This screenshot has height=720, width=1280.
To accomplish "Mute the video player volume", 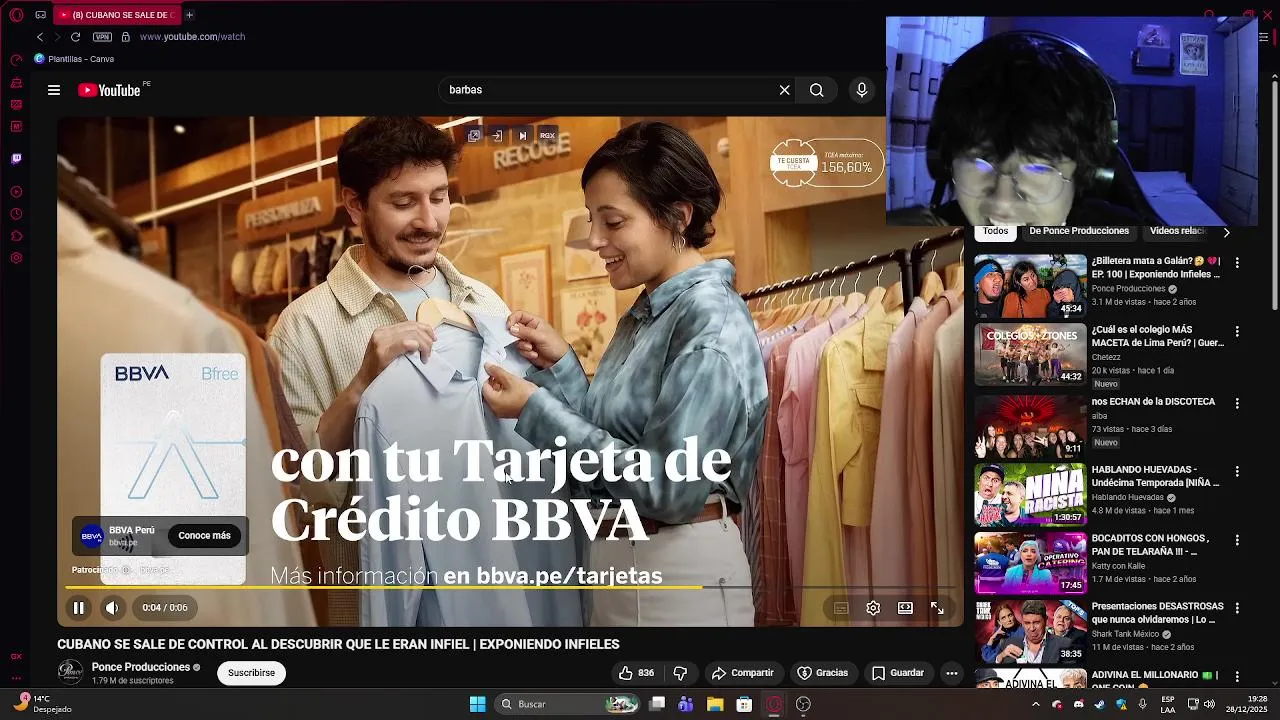I will pos(112,607).
